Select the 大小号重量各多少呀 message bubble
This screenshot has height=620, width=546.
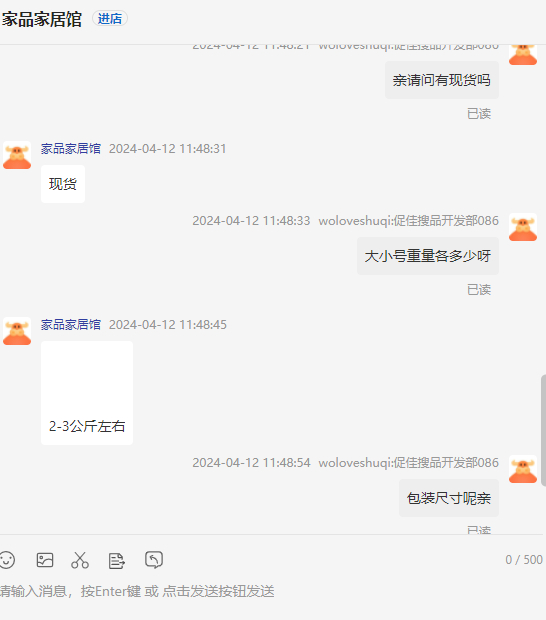[428, 256]
